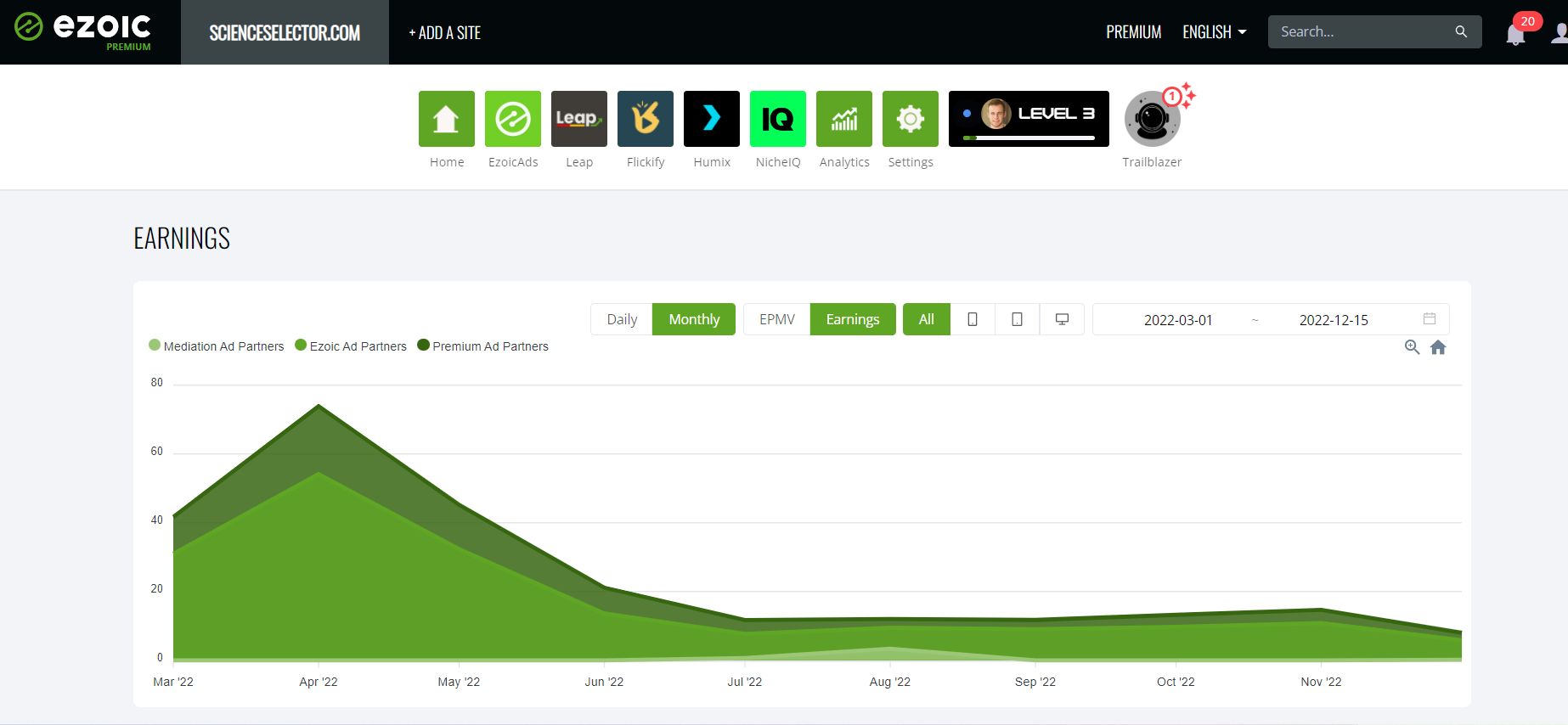This screenshot has height=725, width=1568.
Task: Open the Analytics icon
Action: (x=843, y=119)
